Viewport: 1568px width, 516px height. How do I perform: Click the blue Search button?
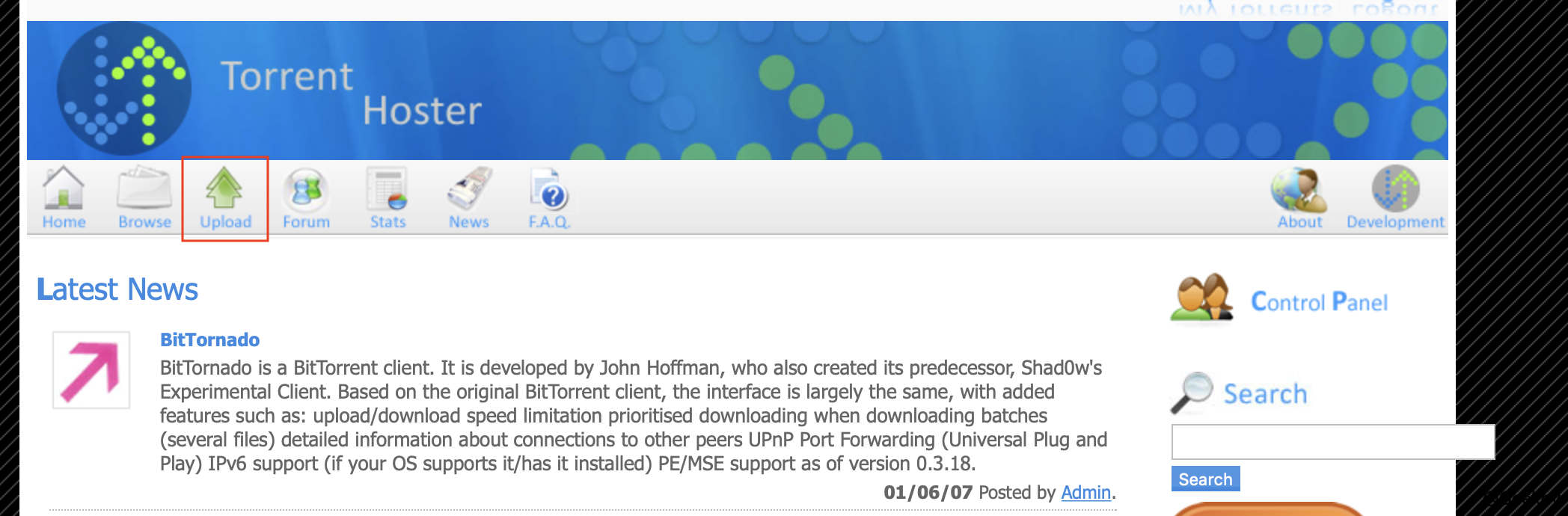[1205, 479]
